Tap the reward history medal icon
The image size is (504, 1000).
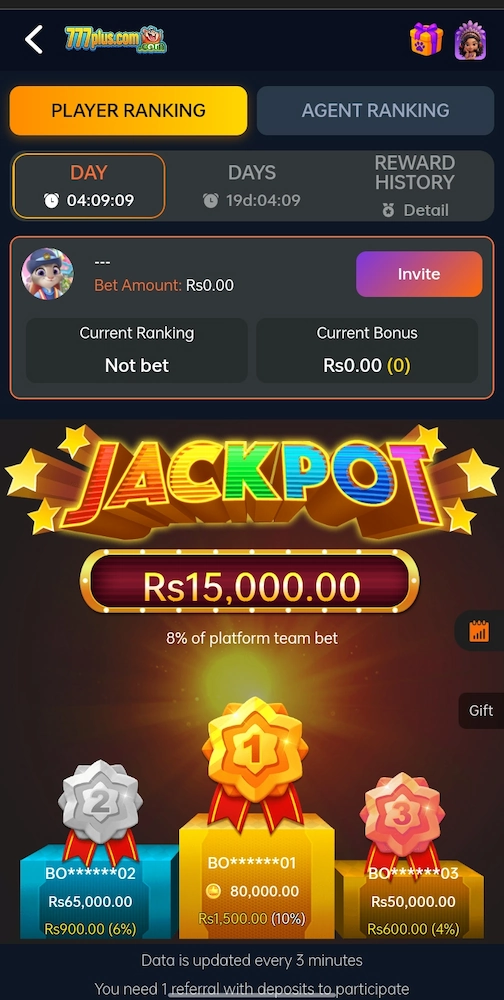pos(388,210)
